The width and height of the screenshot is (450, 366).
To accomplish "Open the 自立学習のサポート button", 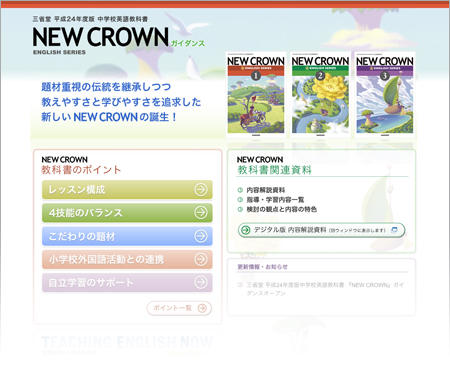I will point(127,283).
